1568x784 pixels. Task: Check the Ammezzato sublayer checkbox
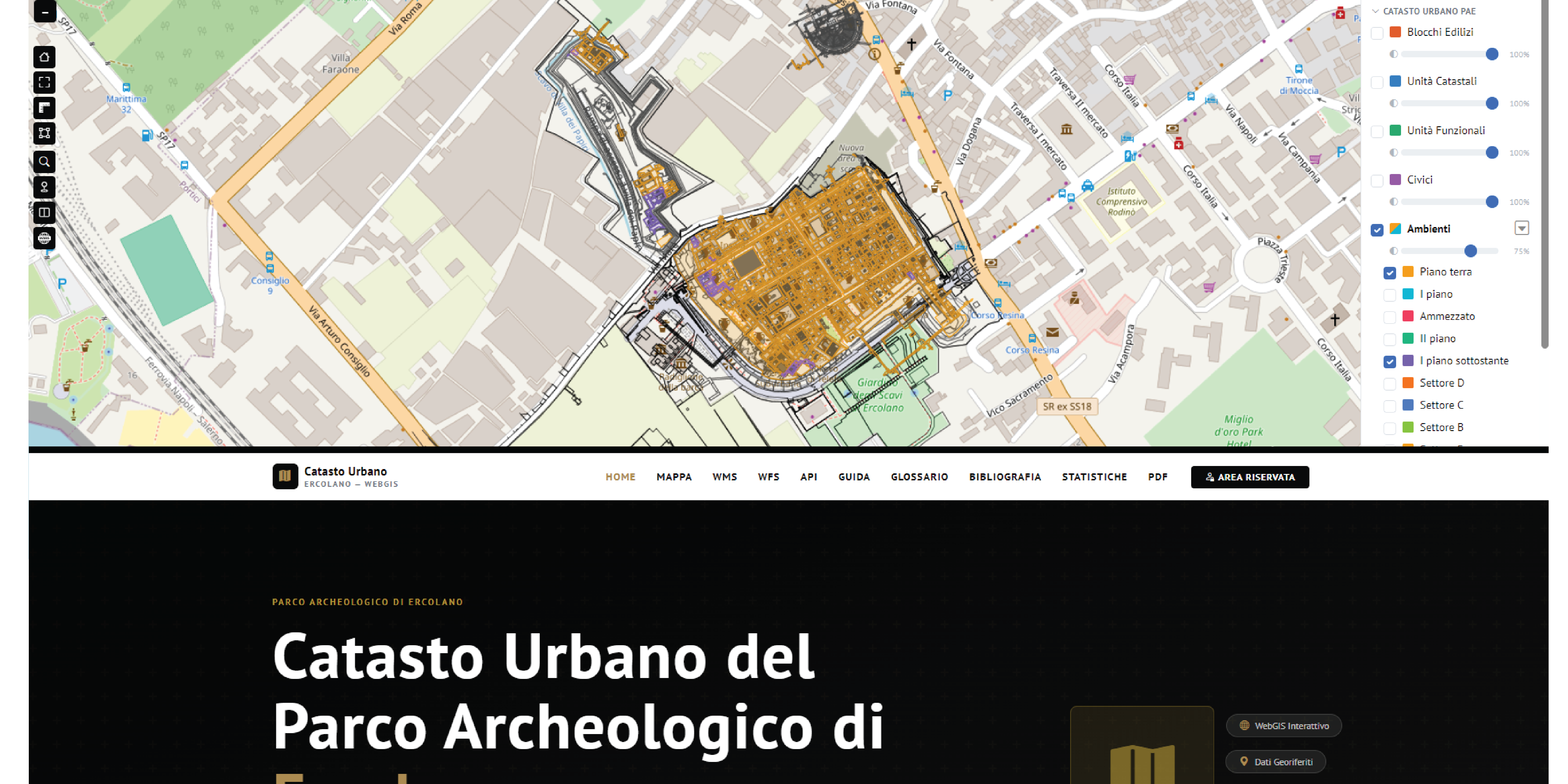tap(1390, 317)
